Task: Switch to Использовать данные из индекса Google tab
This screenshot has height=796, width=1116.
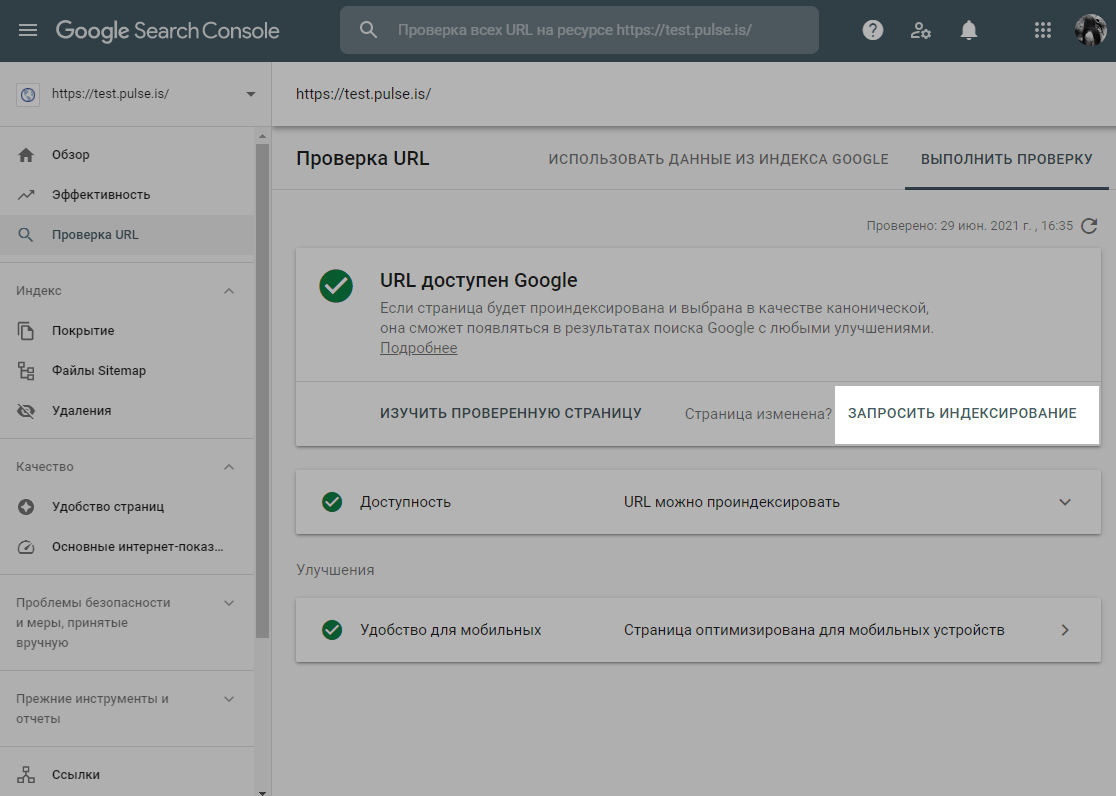Action: (718, 159)
